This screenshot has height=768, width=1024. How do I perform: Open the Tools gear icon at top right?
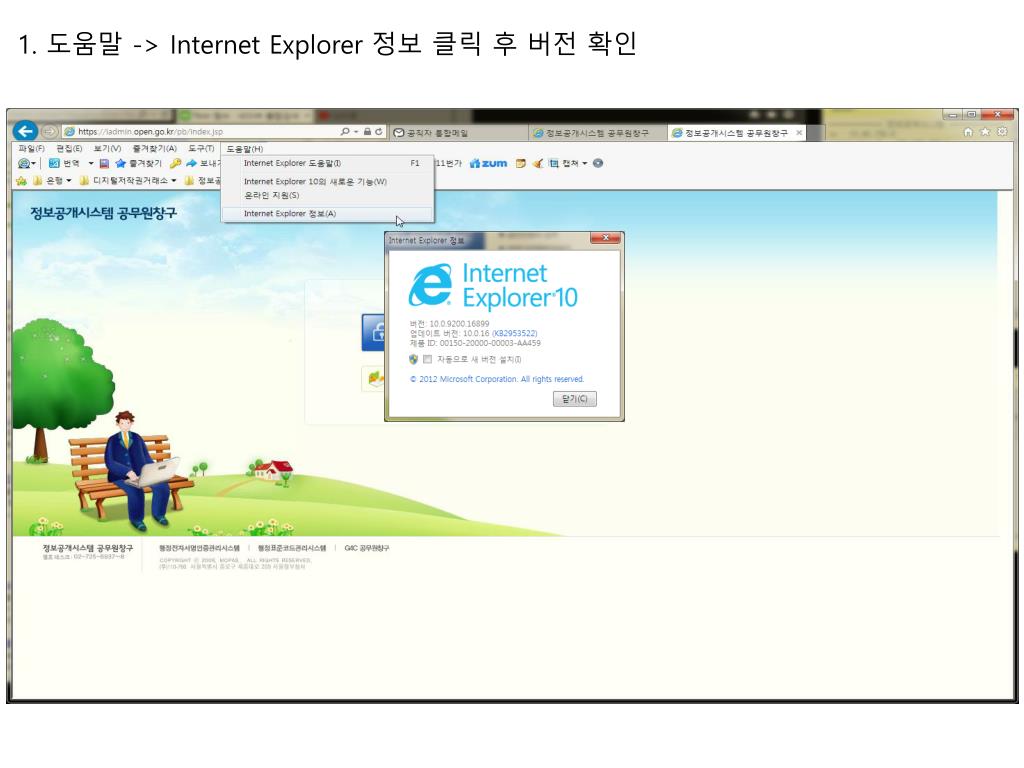pyautogui.click(x=1002, y=132)
